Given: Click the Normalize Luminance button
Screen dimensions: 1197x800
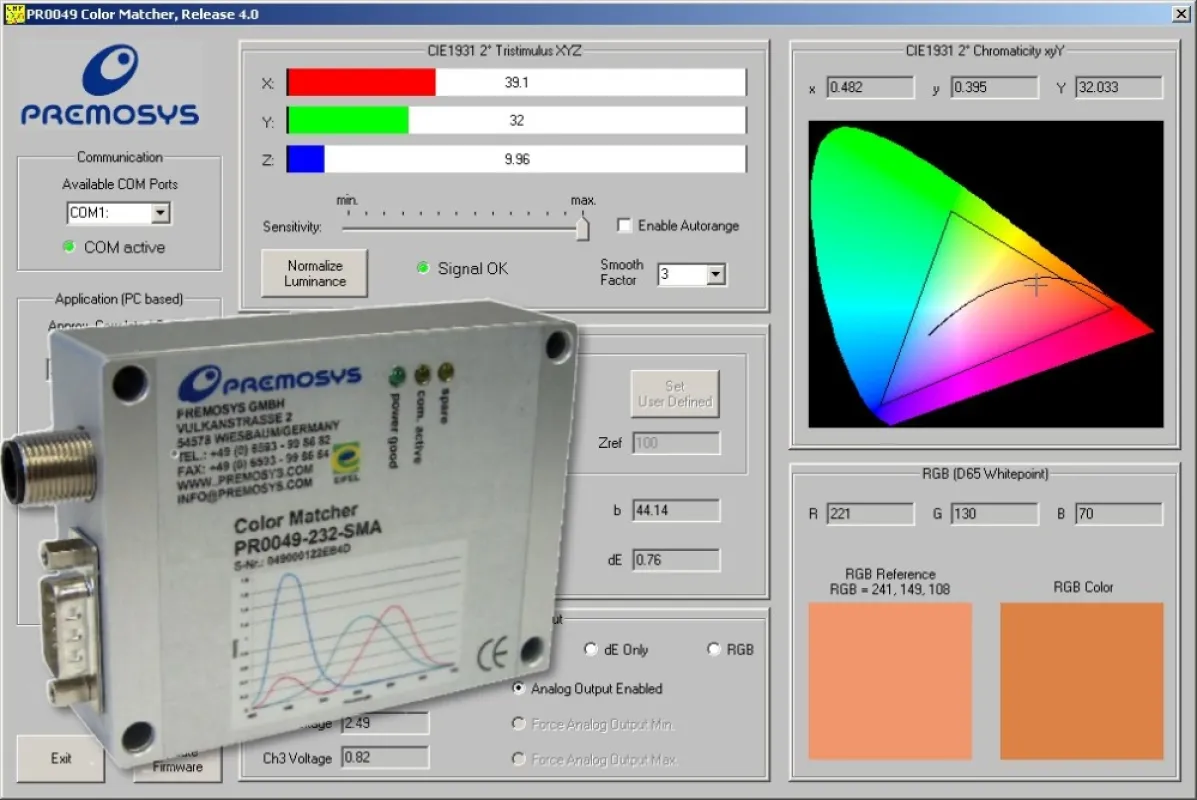Looking at the screenshot, I should (x=315, y=273).
